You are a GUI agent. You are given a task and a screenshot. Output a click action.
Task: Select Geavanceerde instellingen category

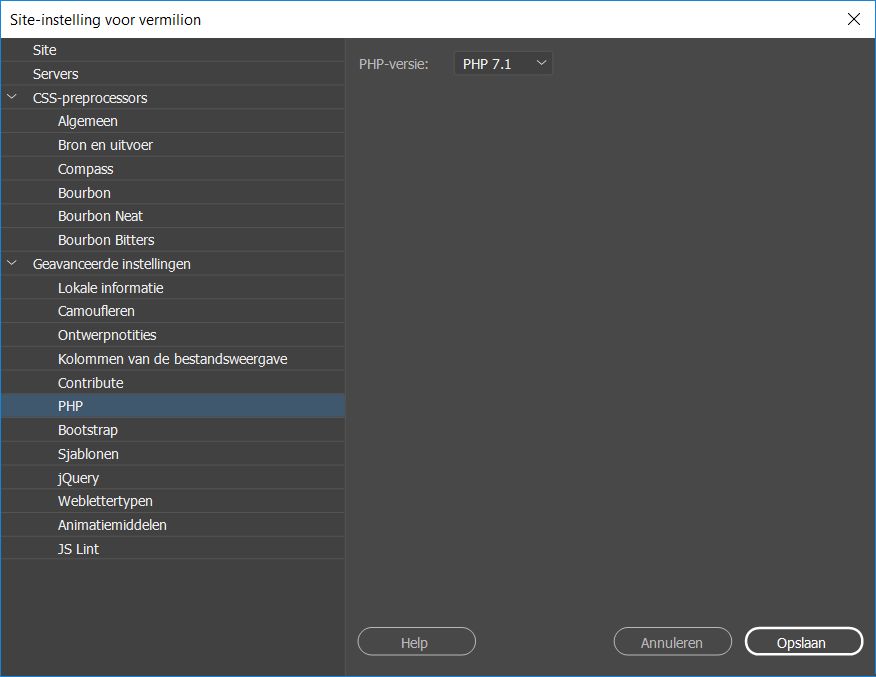click(x=173, y=264)
